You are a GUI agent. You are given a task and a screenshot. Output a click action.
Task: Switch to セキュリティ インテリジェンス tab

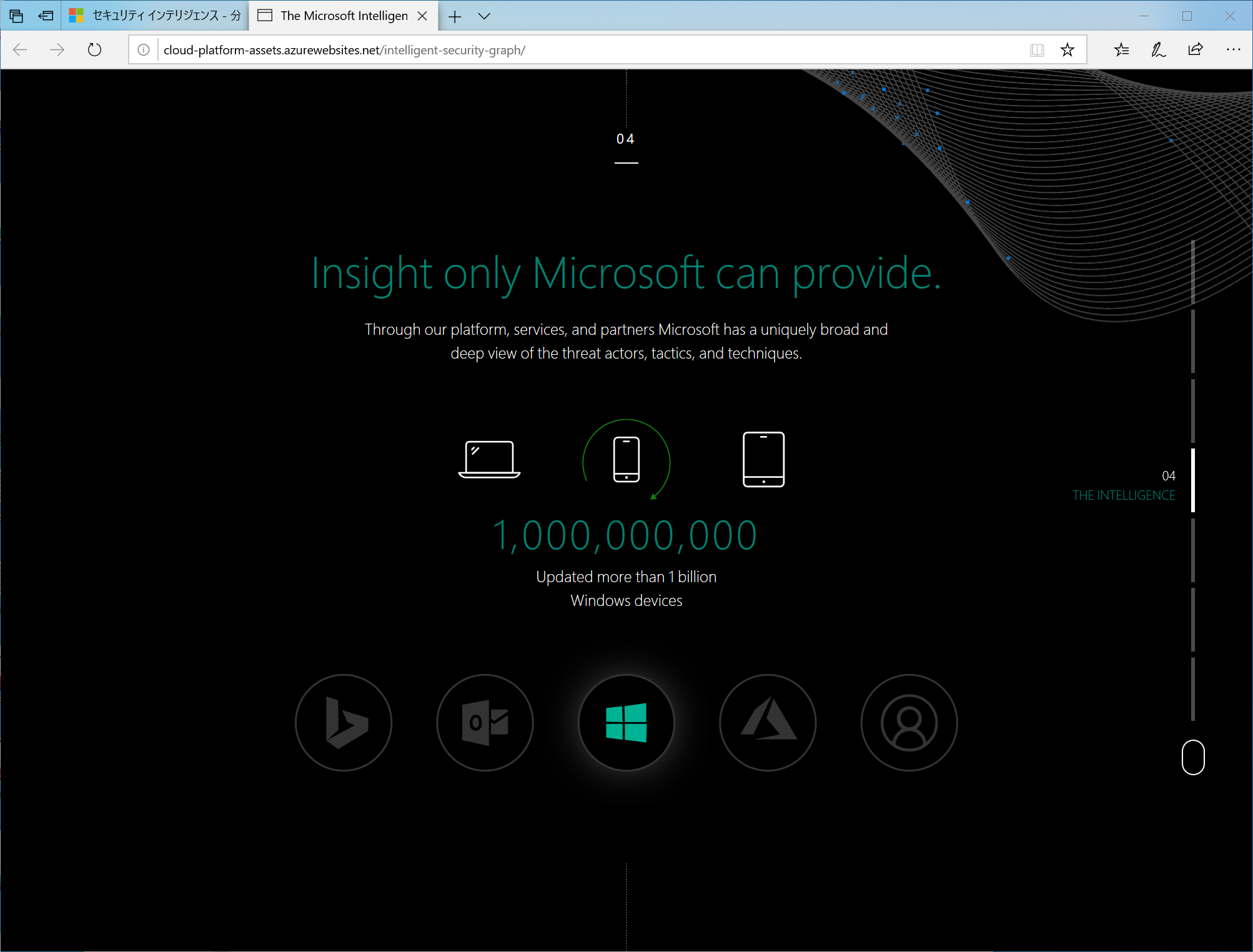pyautogui.click(x=155, y=16)
